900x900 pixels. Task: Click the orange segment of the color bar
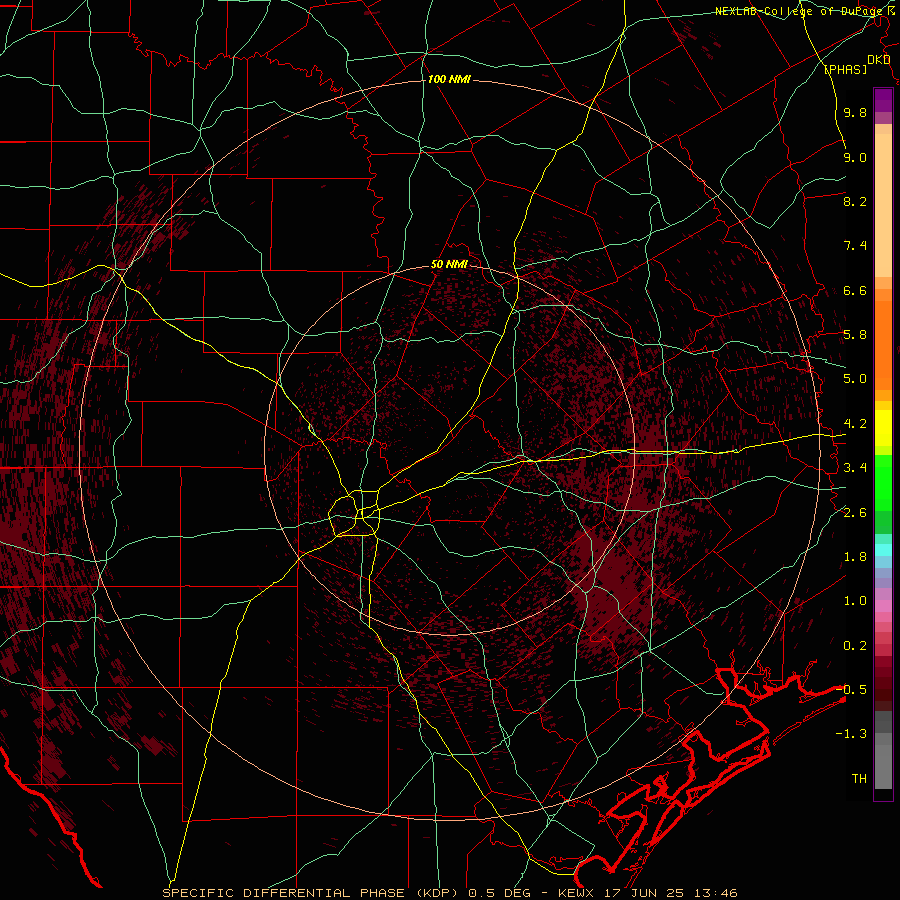tap(883, 345)
